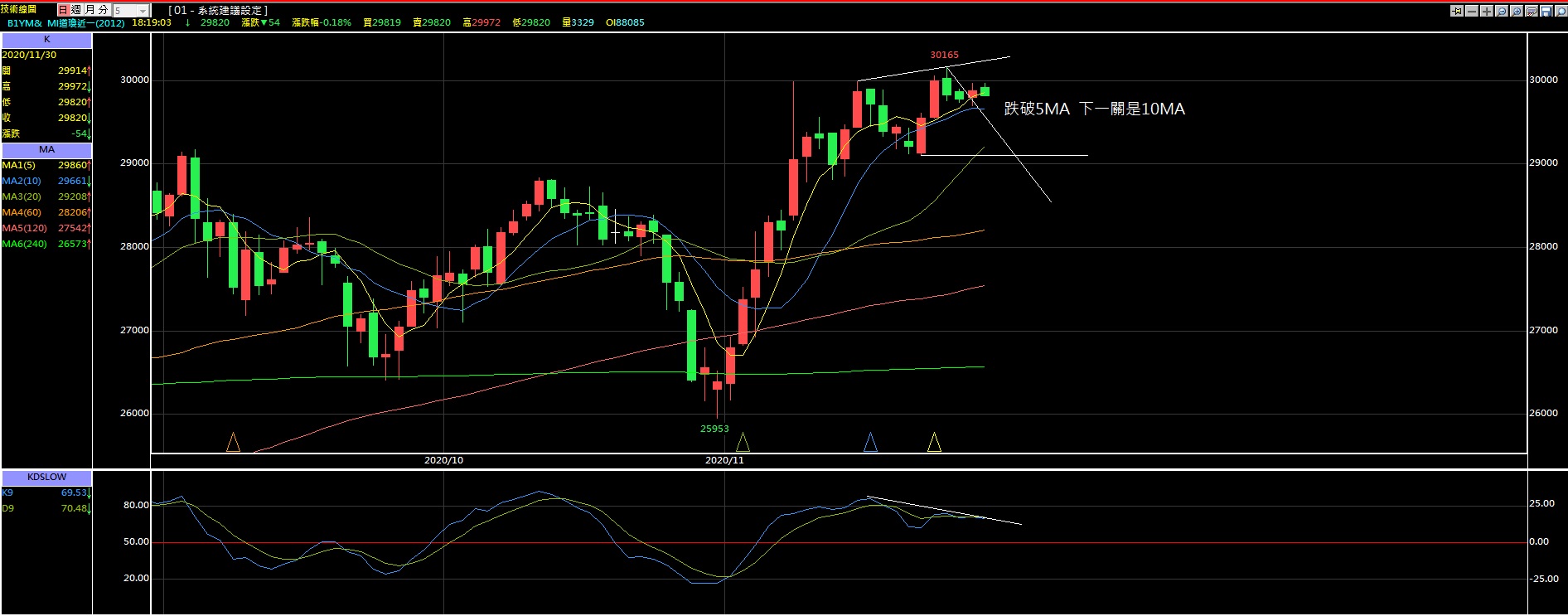Click the 18:19:03 timestamp in quote bar

[152, 22]
